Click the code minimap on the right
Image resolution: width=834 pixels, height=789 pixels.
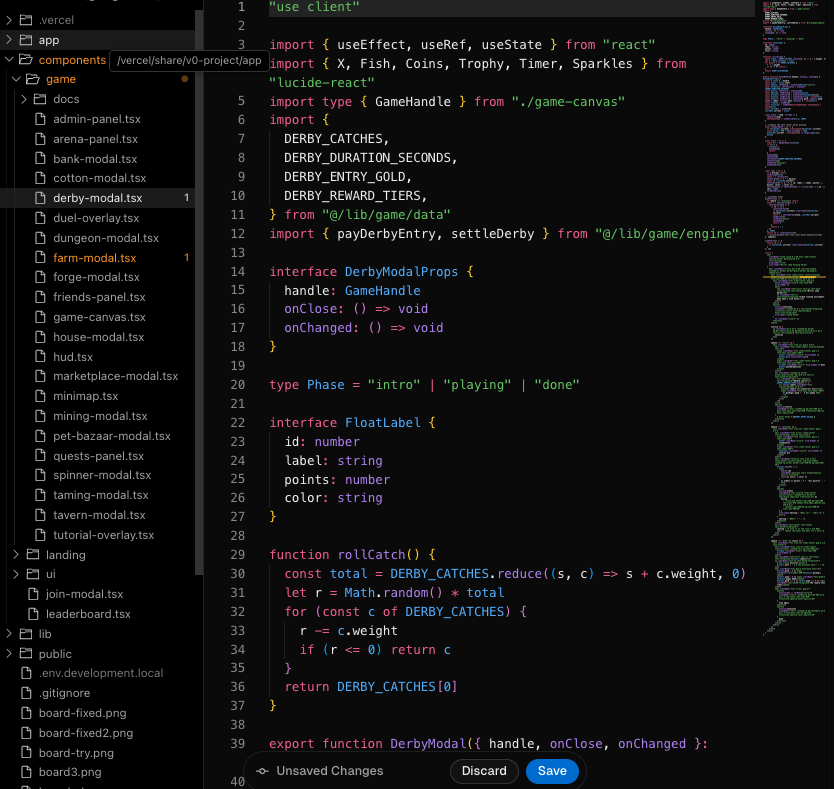tap(794, 319)
